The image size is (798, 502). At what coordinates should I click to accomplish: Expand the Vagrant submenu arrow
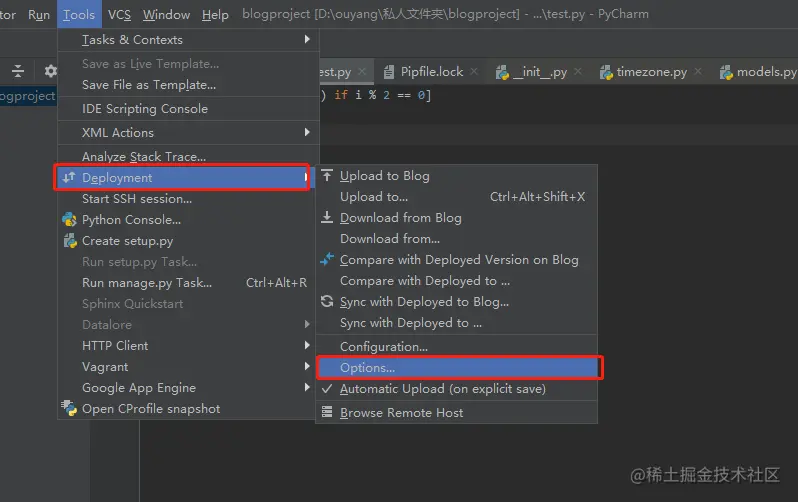[307, 366]
